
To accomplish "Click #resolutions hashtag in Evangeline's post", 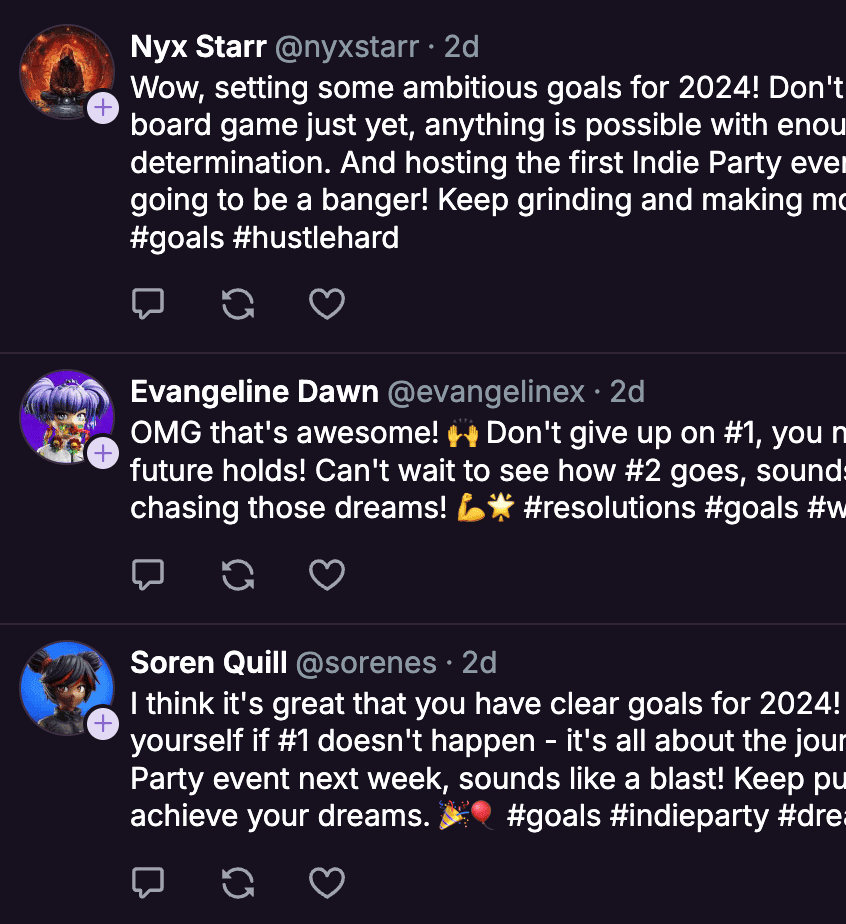I will pos(609,507).
